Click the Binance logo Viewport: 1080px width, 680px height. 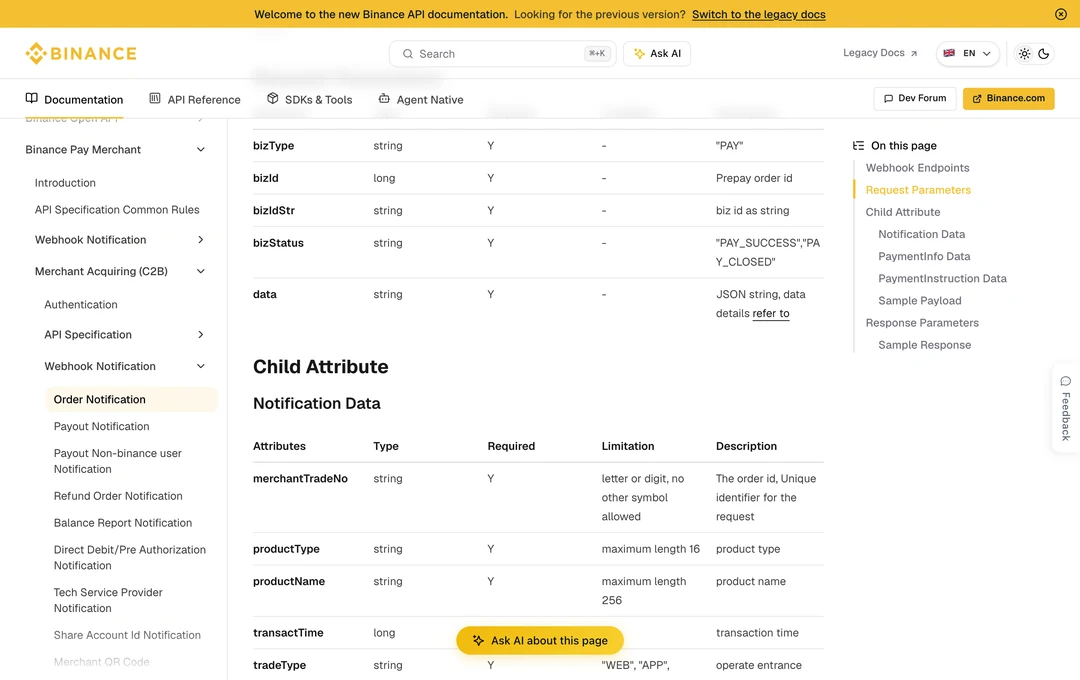81,53
